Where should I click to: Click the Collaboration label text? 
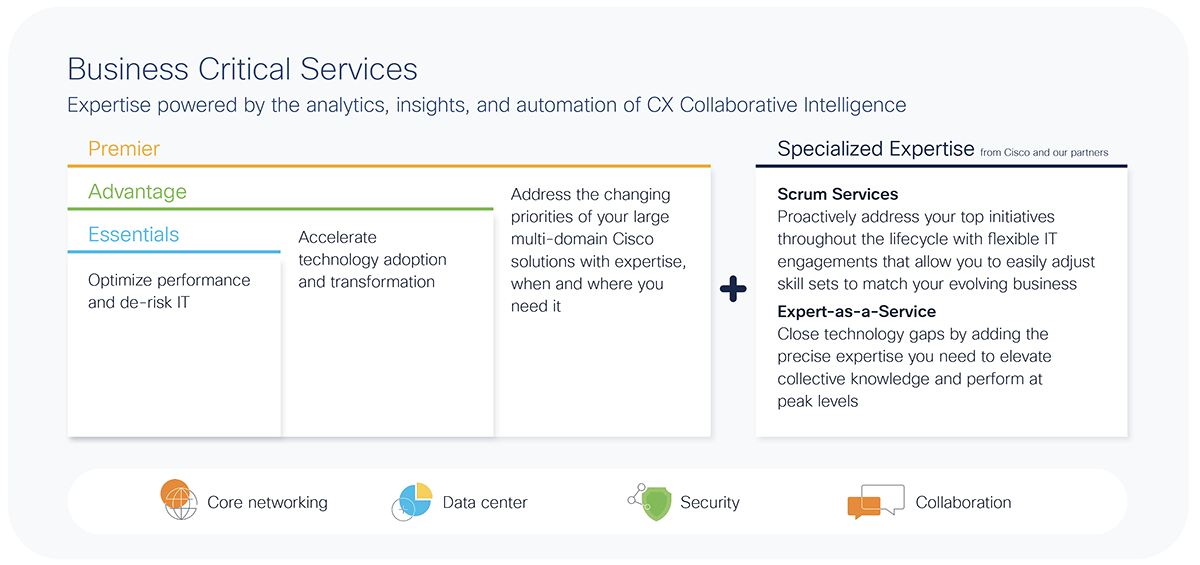[963, 503]
